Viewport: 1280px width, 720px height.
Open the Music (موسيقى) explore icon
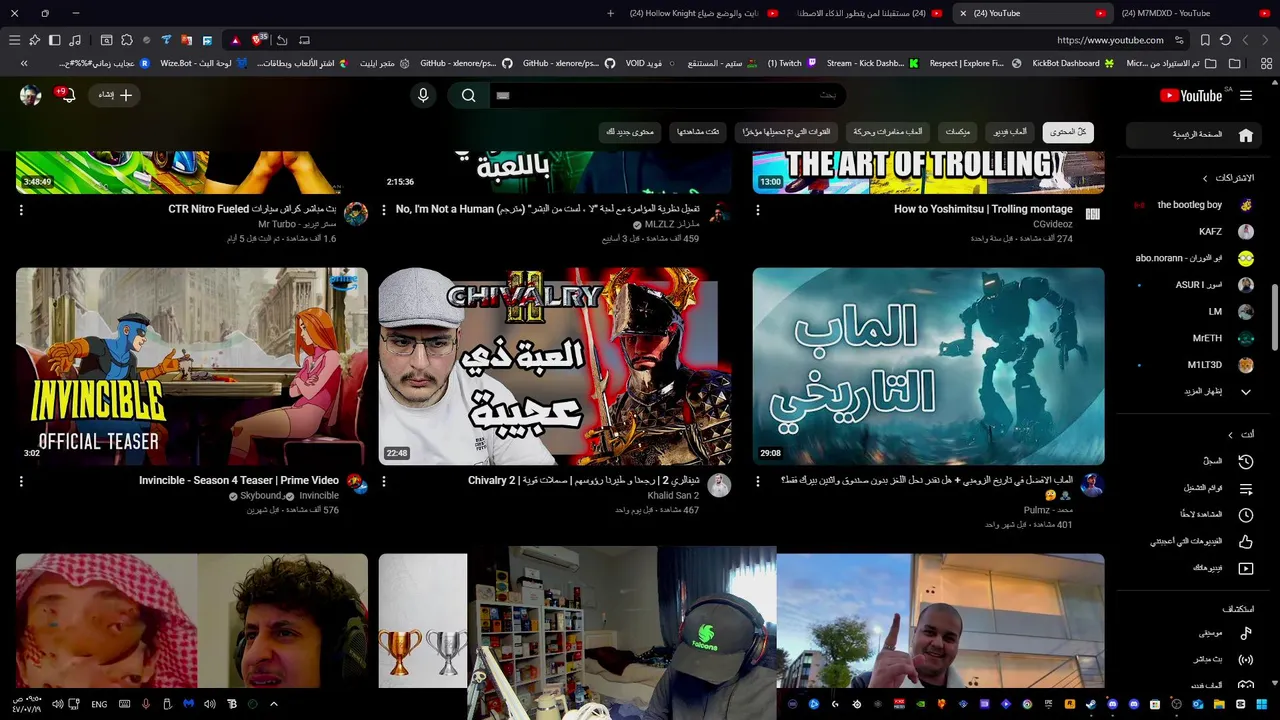(1246, 633)
